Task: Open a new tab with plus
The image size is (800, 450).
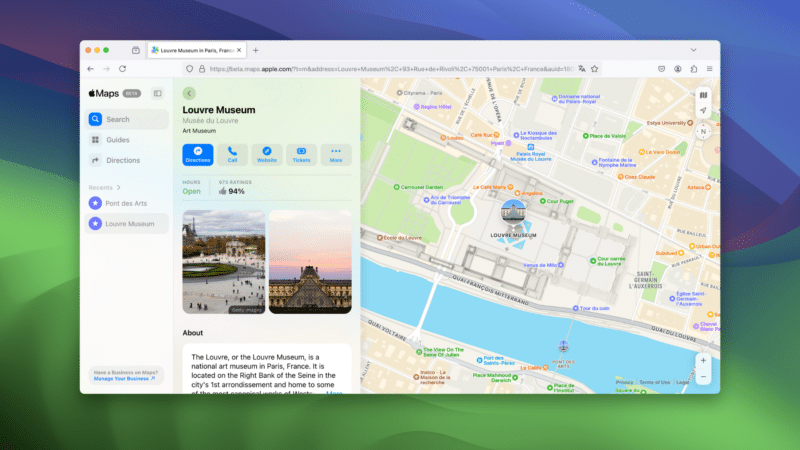Action: click(256, 51)
